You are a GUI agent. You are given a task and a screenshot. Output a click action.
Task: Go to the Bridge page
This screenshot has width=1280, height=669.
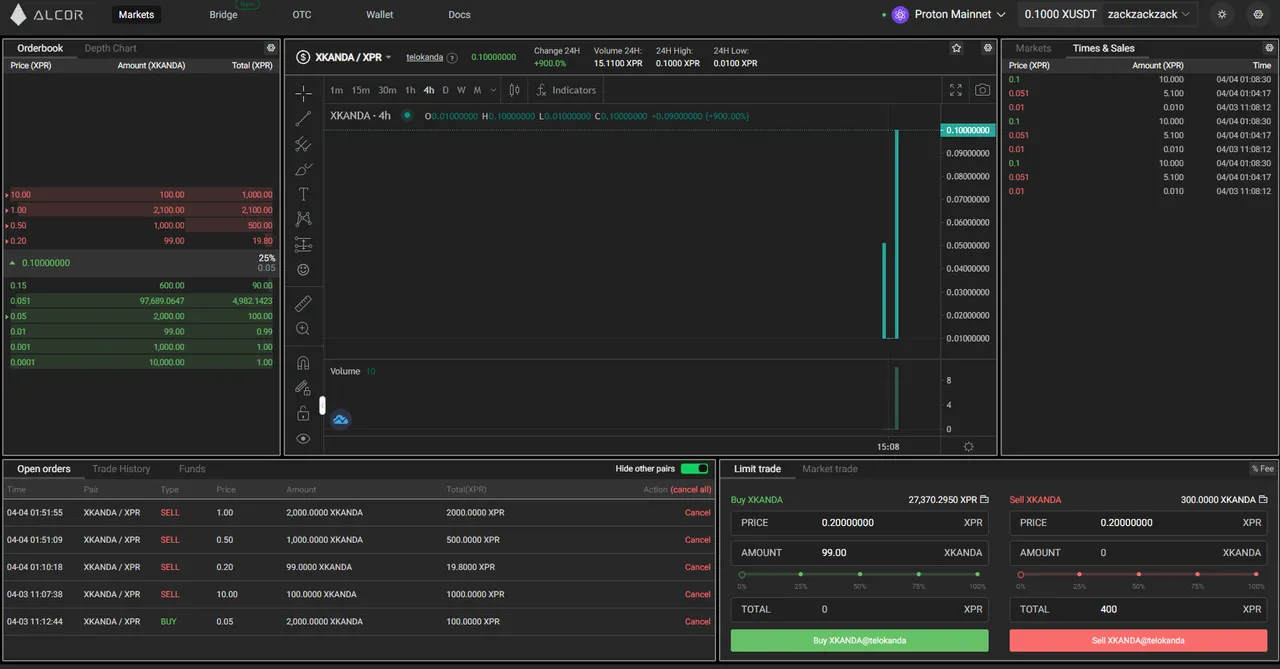pos(224,15)
